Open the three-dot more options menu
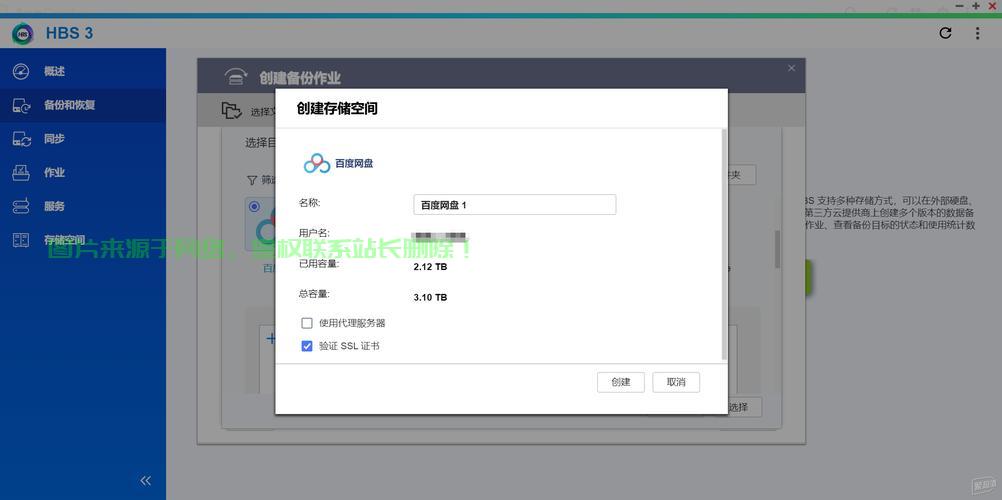The height and width of the screenshot is (500, 1002). (x=977, y=33)
